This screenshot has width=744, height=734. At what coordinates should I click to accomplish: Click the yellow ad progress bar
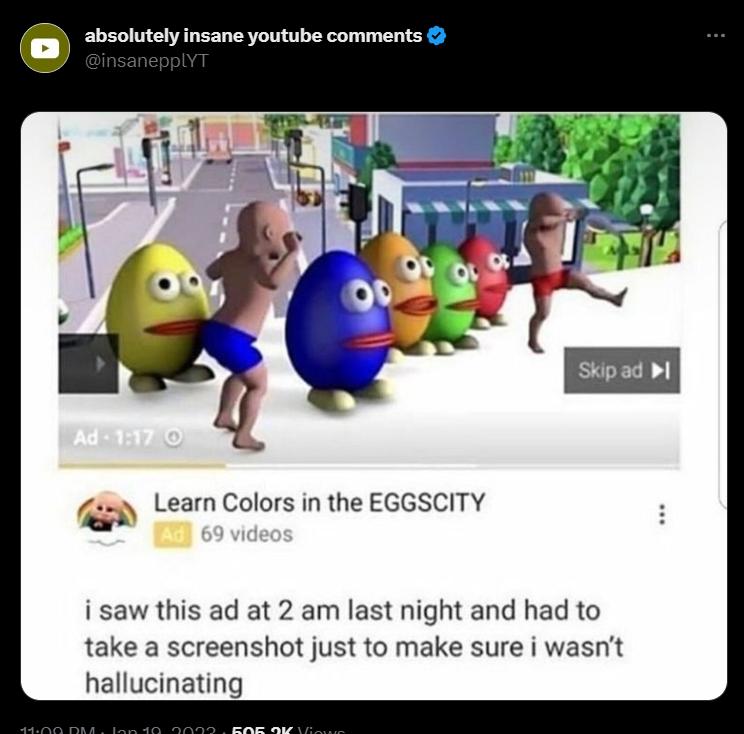pyautogui.click(x=141, y=466)
